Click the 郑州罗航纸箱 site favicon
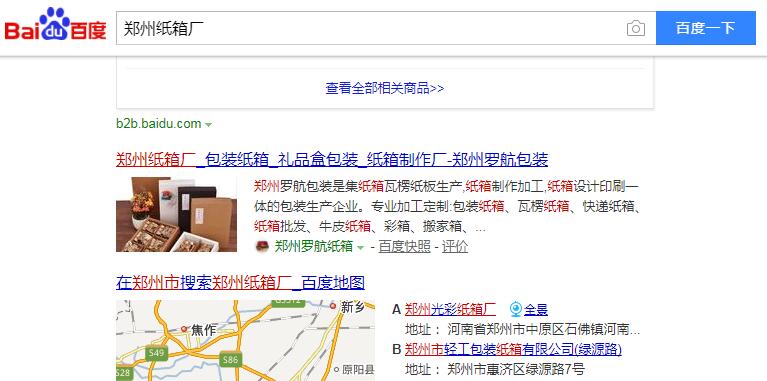 (262, 247)
